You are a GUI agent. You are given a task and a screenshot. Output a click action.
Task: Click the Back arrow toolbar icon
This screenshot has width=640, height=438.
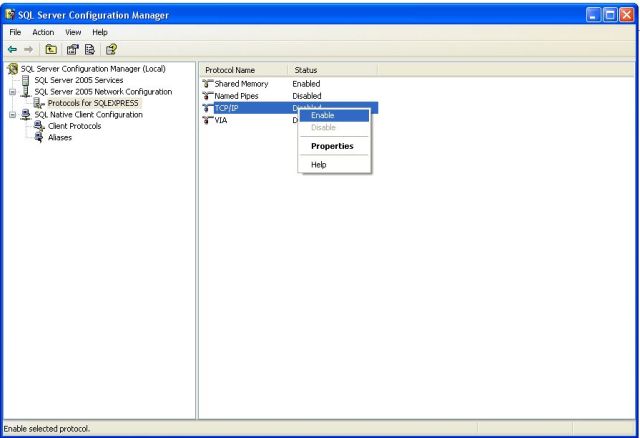point(12,49)
